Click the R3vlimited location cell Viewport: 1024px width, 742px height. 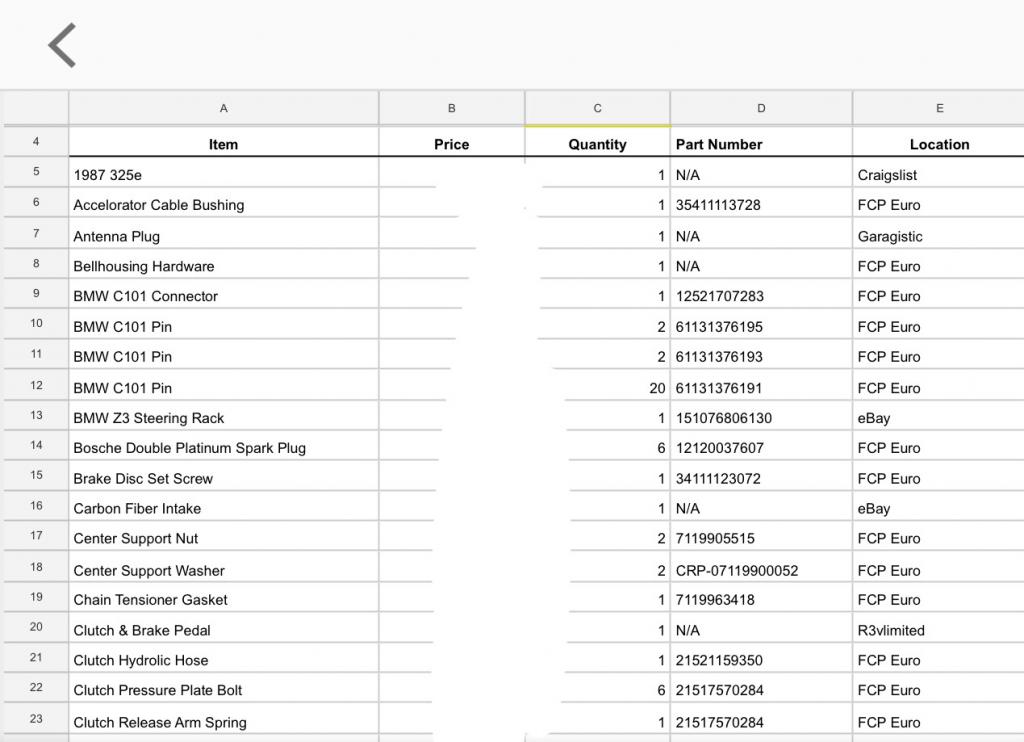click(938, 631)
